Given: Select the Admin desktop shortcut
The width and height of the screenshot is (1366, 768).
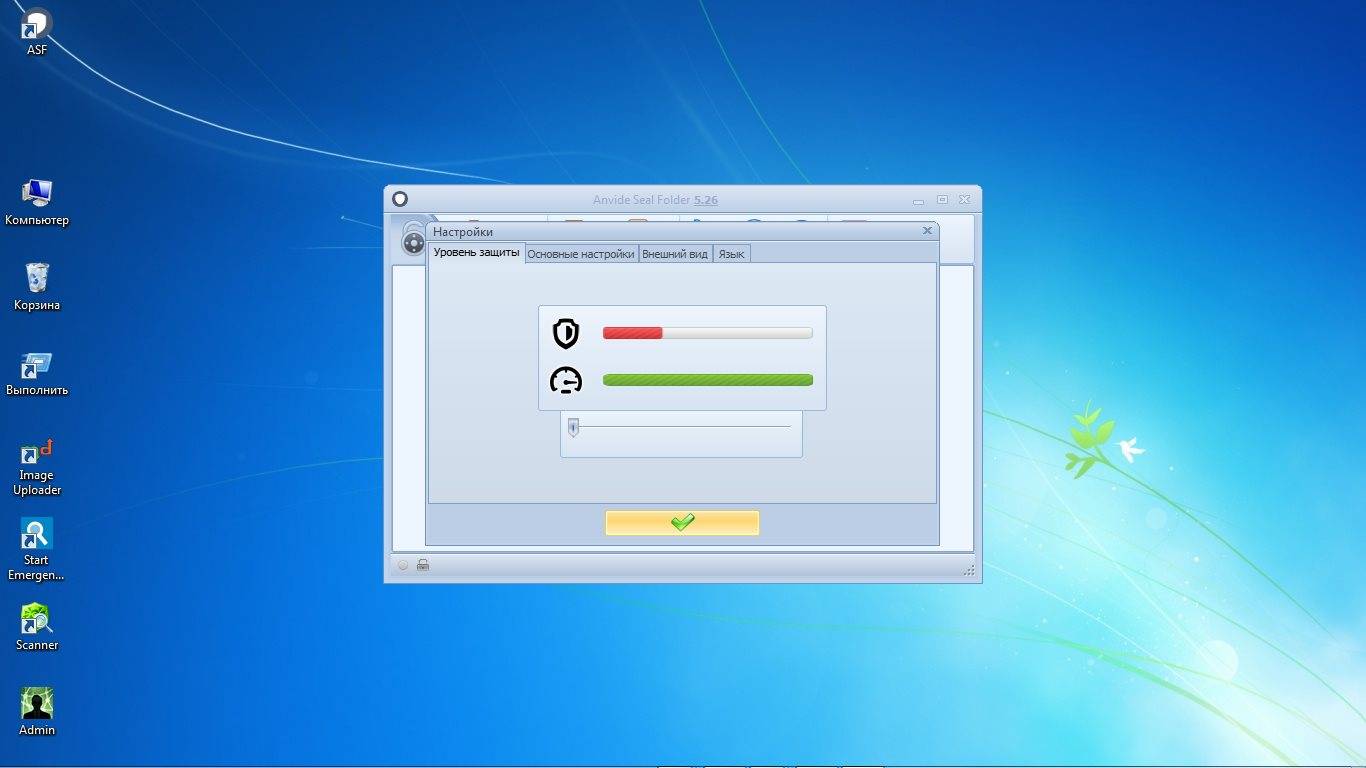Looking at the screenshot, I should pyautogui.click(x=37, y=712).
